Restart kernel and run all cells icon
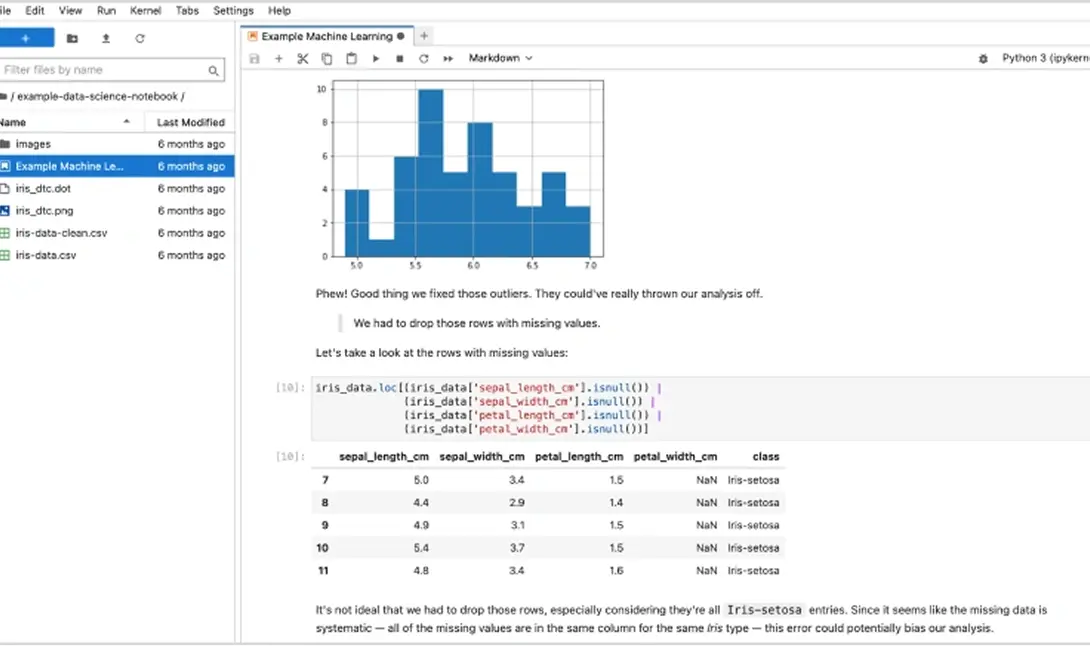1090x646 pixels. pyautogui.click(x=448, y=59)
